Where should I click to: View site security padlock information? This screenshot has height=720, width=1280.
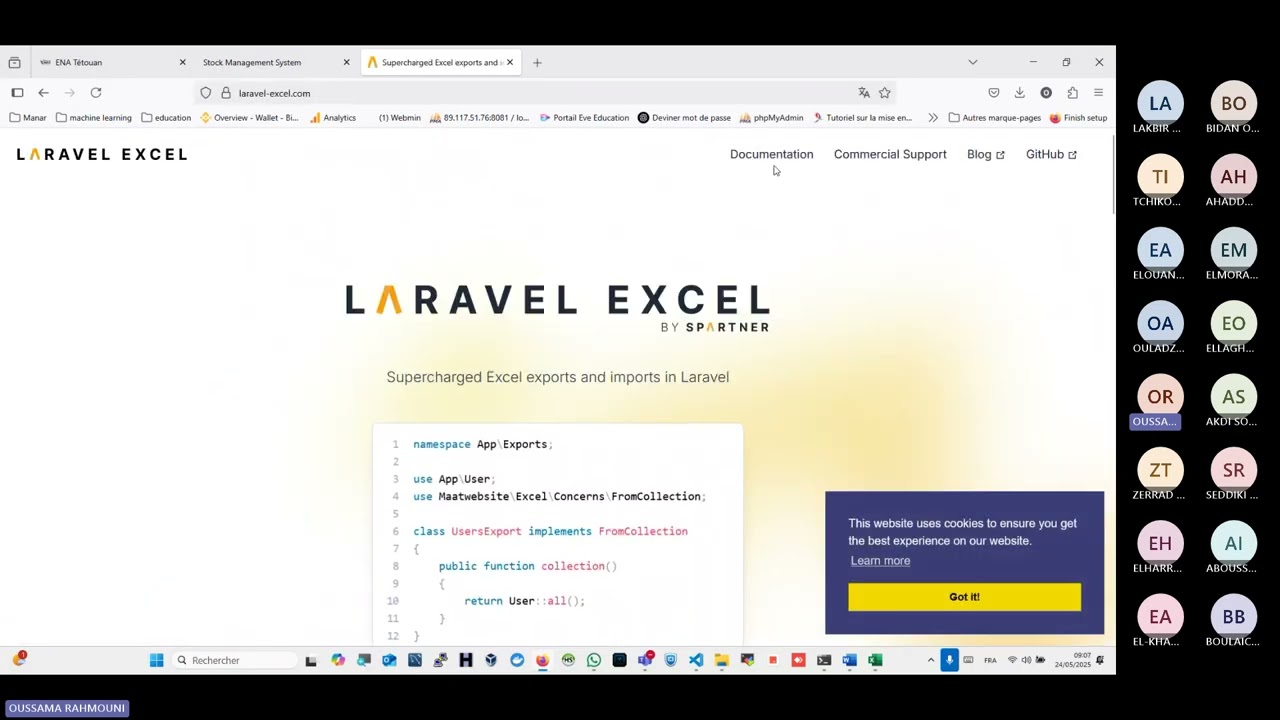pos(226,93)
